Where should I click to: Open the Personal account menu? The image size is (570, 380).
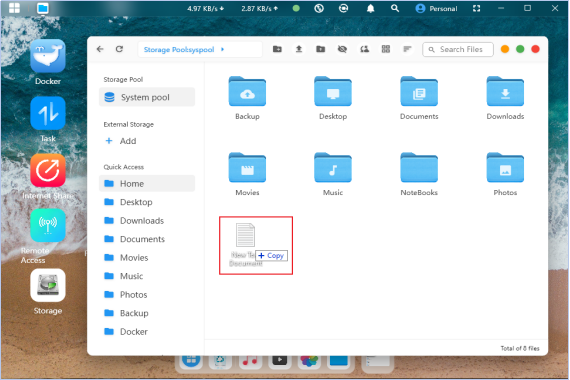(x=436, y=8)
